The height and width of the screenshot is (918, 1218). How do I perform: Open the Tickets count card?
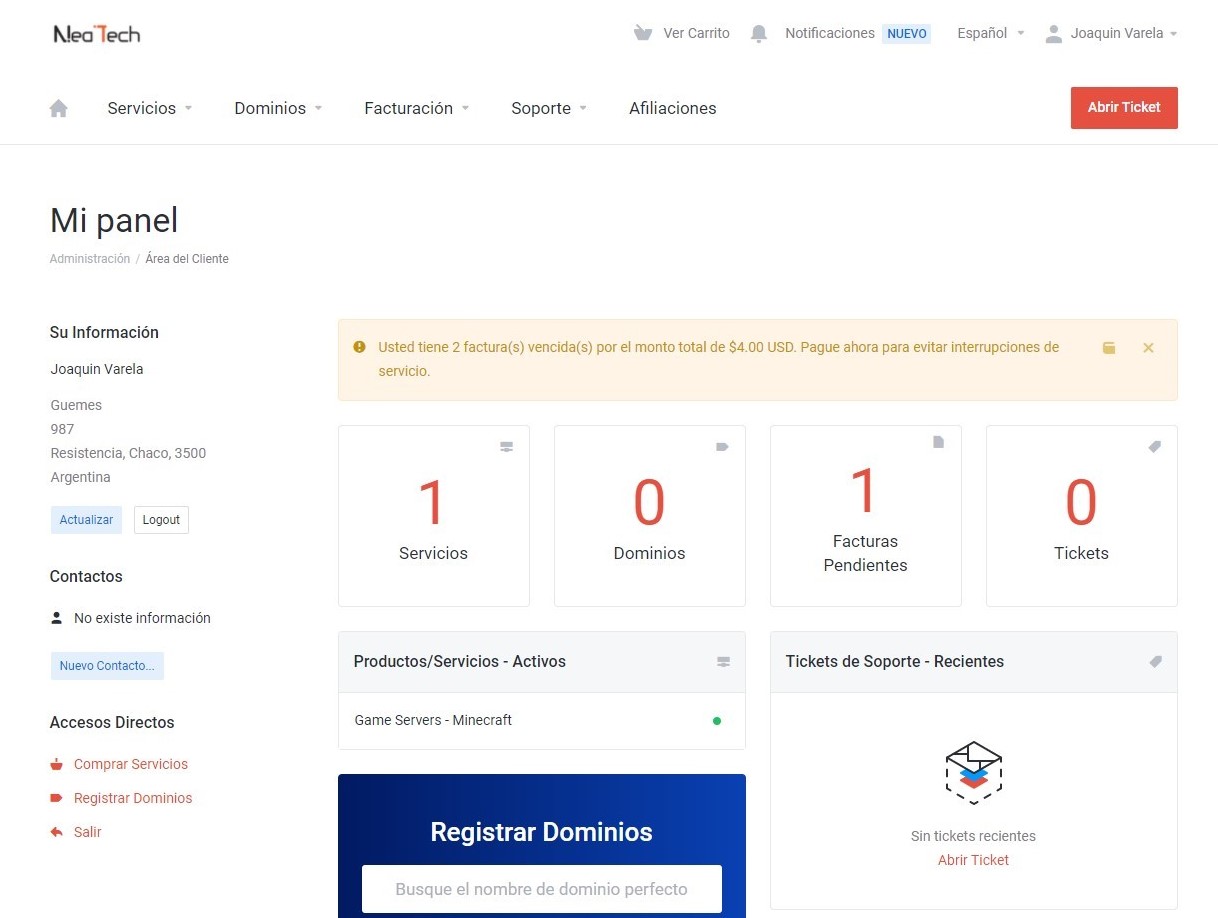(x=1082, y=516)
